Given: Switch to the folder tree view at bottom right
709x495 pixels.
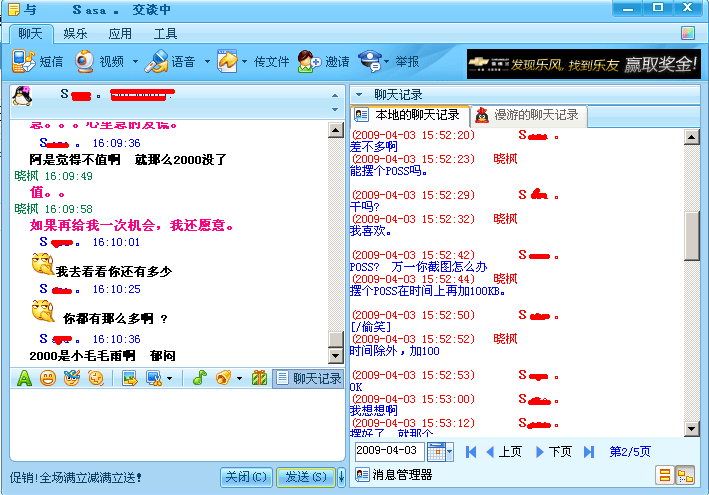Looking at the screenshot, I should 685,475.
